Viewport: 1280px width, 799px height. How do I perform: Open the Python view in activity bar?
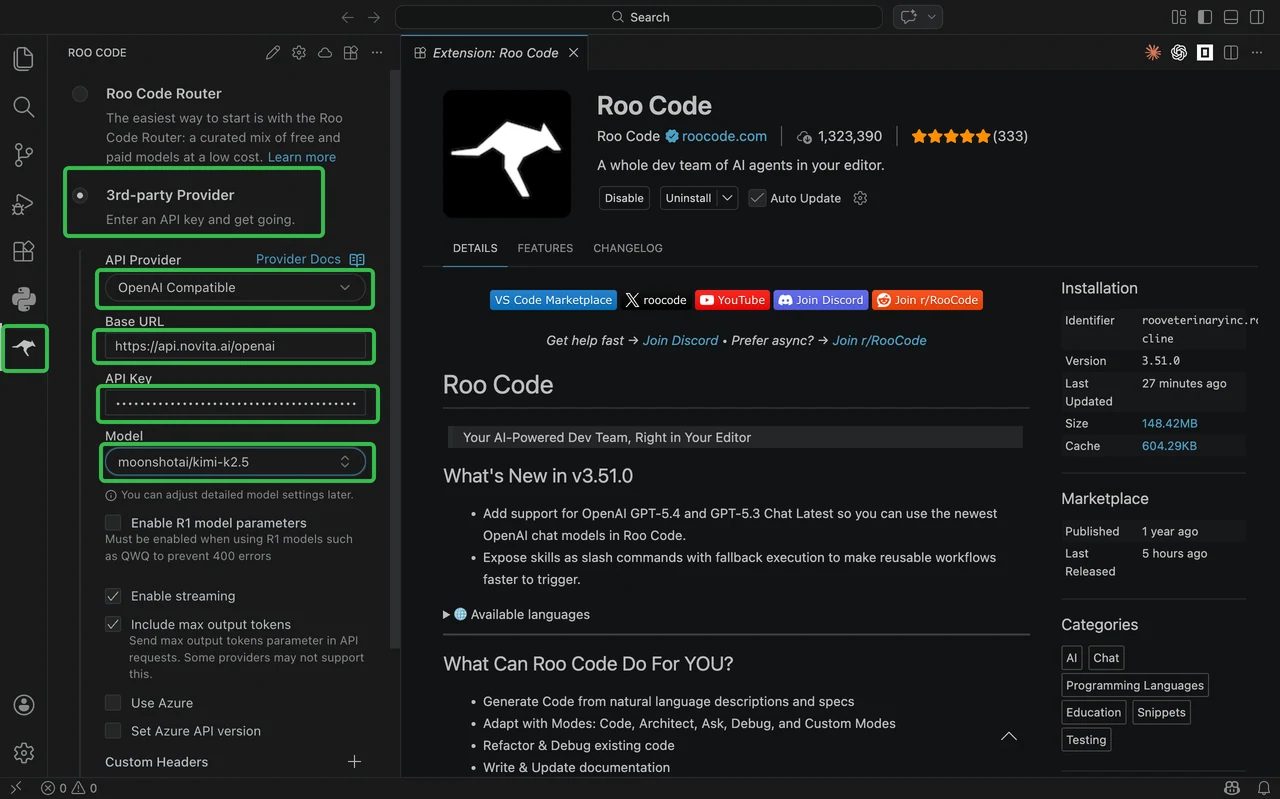(24, 299)
